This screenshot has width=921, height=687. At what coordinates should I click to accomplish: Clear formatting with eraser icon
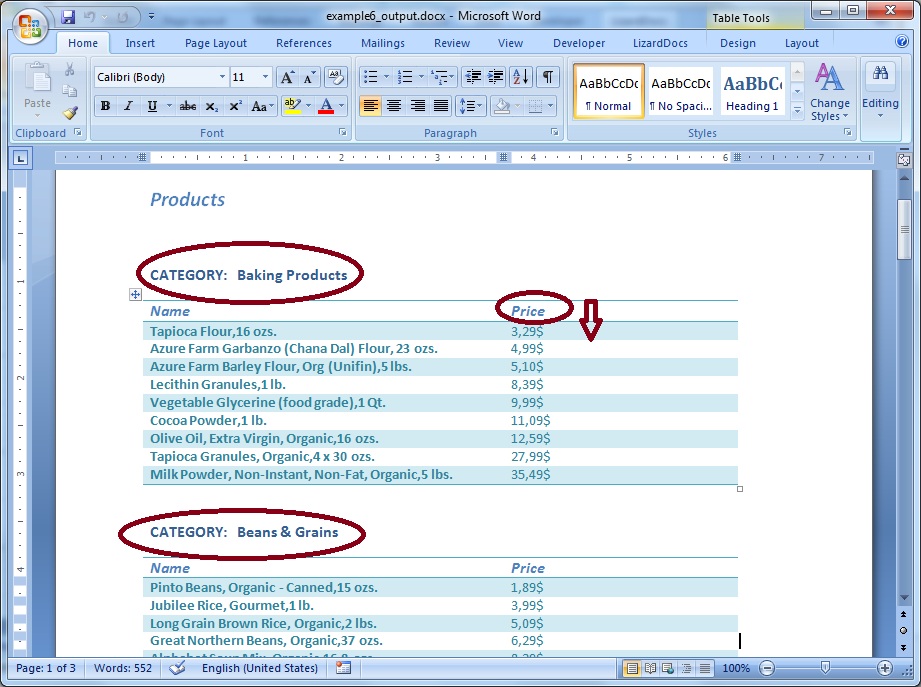pyautogui.click(x=336, y=77)
